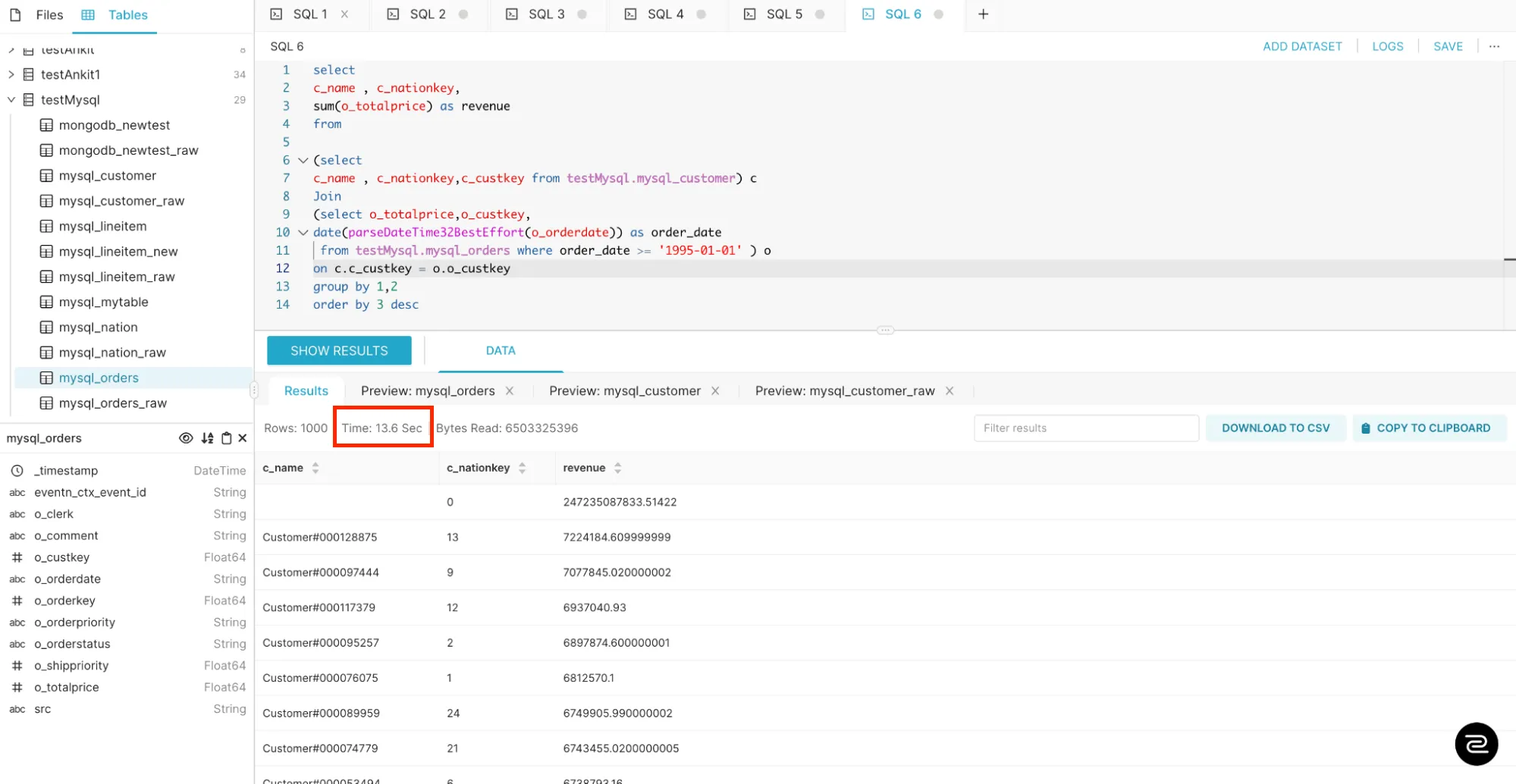Click the clock icon for _timestamp column
This screenshot has height=784, width=1516.
[17, 471]
